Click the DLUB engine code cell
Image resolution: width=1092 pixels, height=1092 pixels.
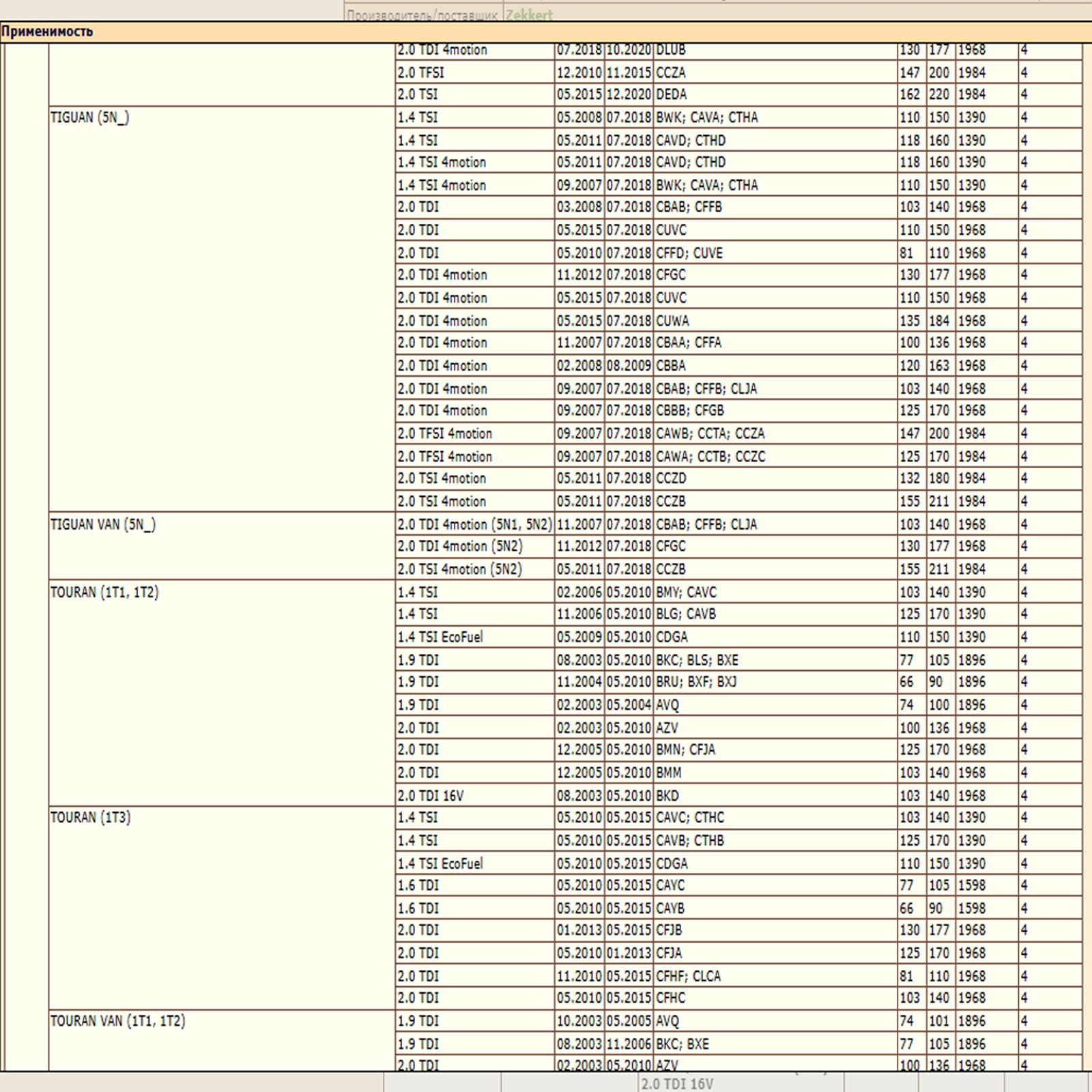(671, 50)
